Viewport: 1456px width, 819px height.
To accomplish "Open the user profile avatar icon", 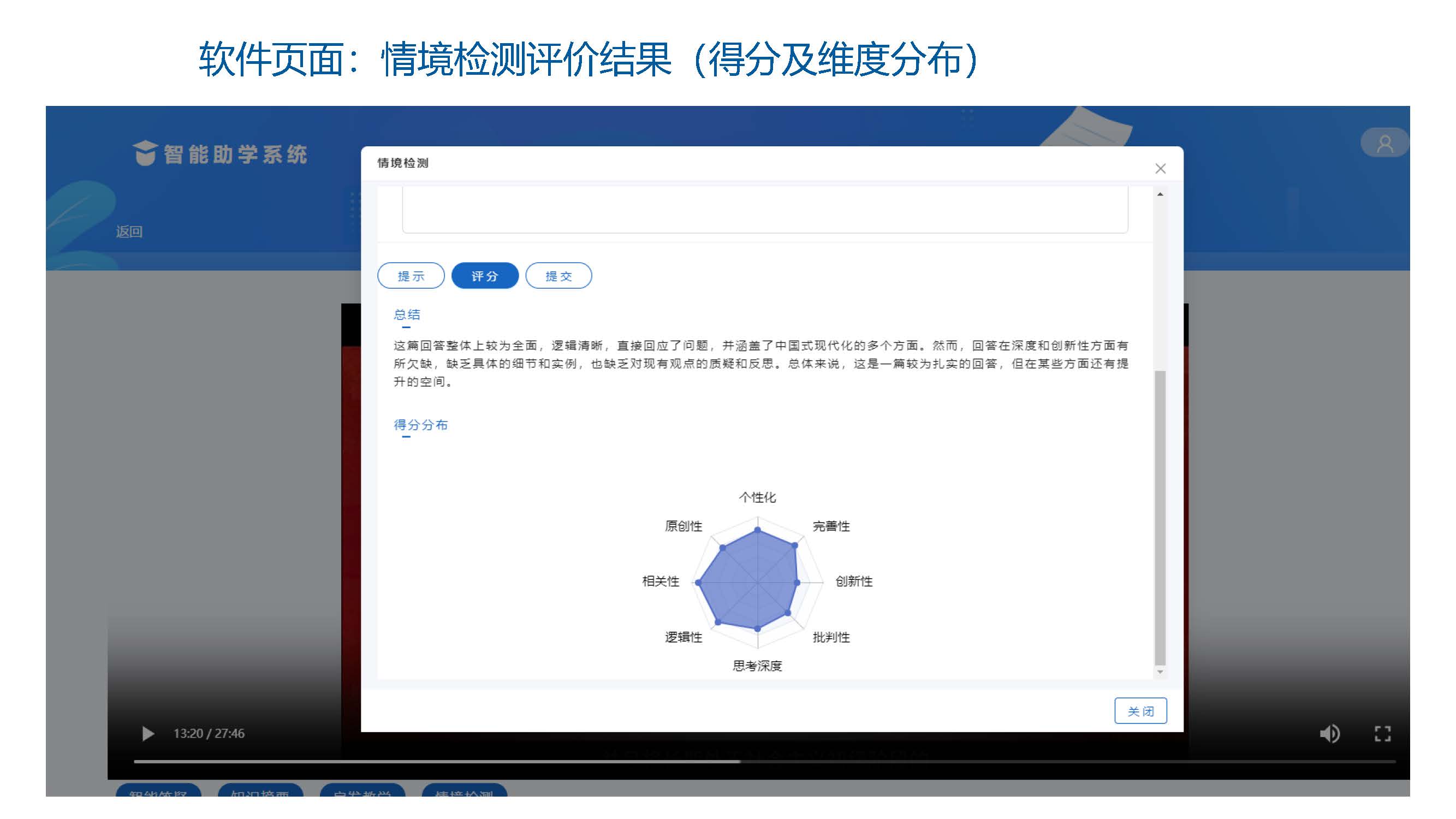I will [x=1384, y=143].
